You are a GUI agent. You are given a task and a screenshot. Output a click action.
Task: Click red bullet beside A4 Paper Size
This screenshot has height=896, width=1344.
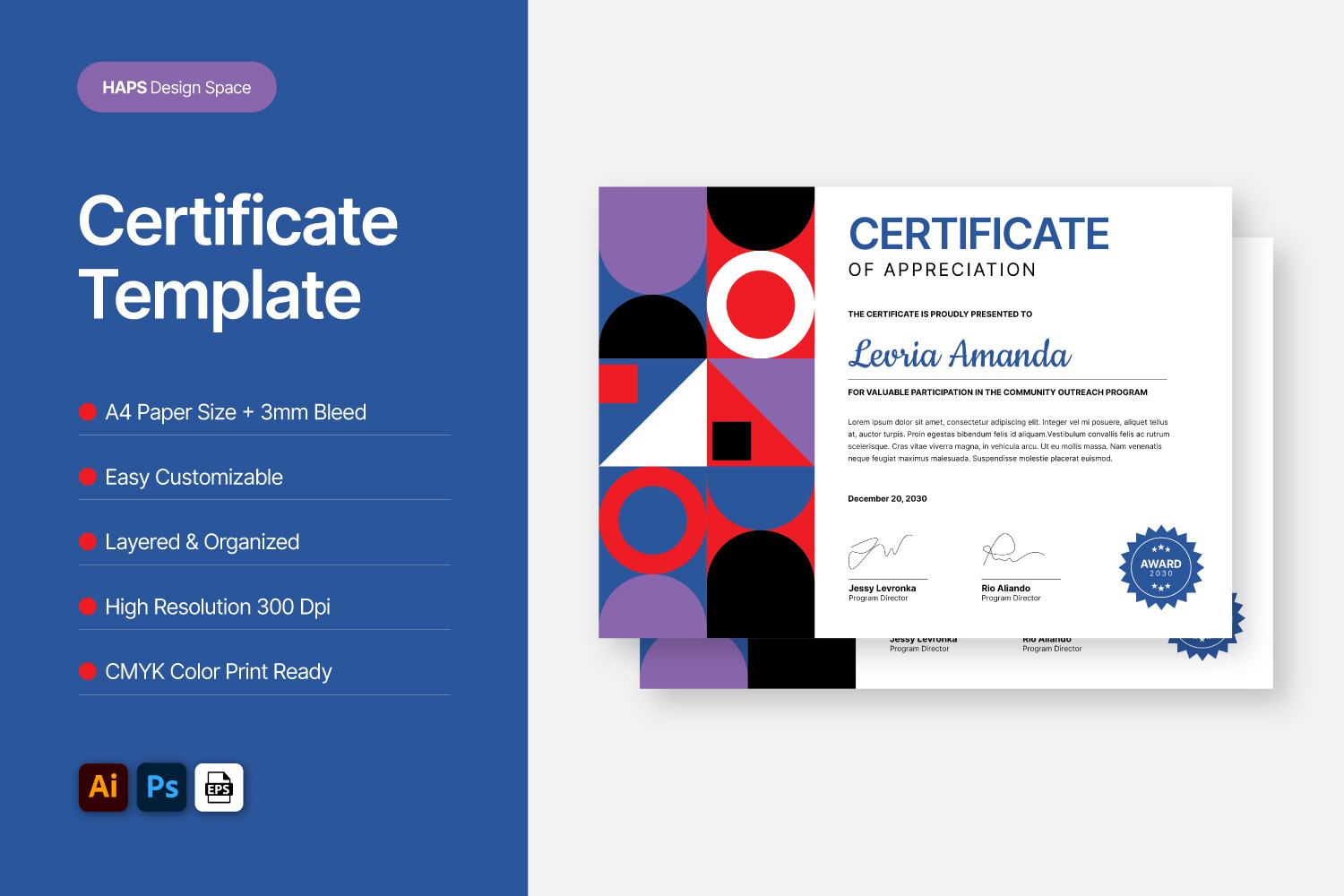(x=88, y=412)
